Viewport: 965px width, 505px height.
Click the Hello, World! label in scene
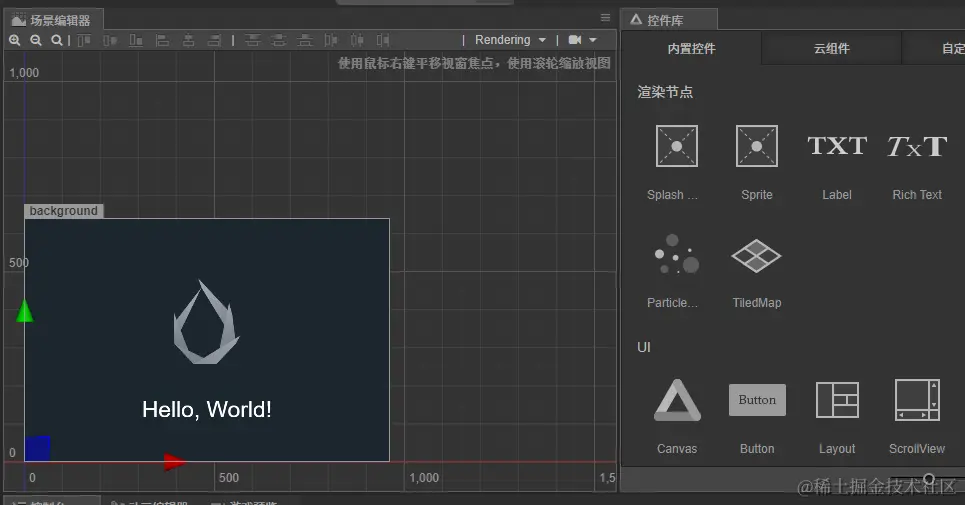pyautogui.click(x=207, y=410)
